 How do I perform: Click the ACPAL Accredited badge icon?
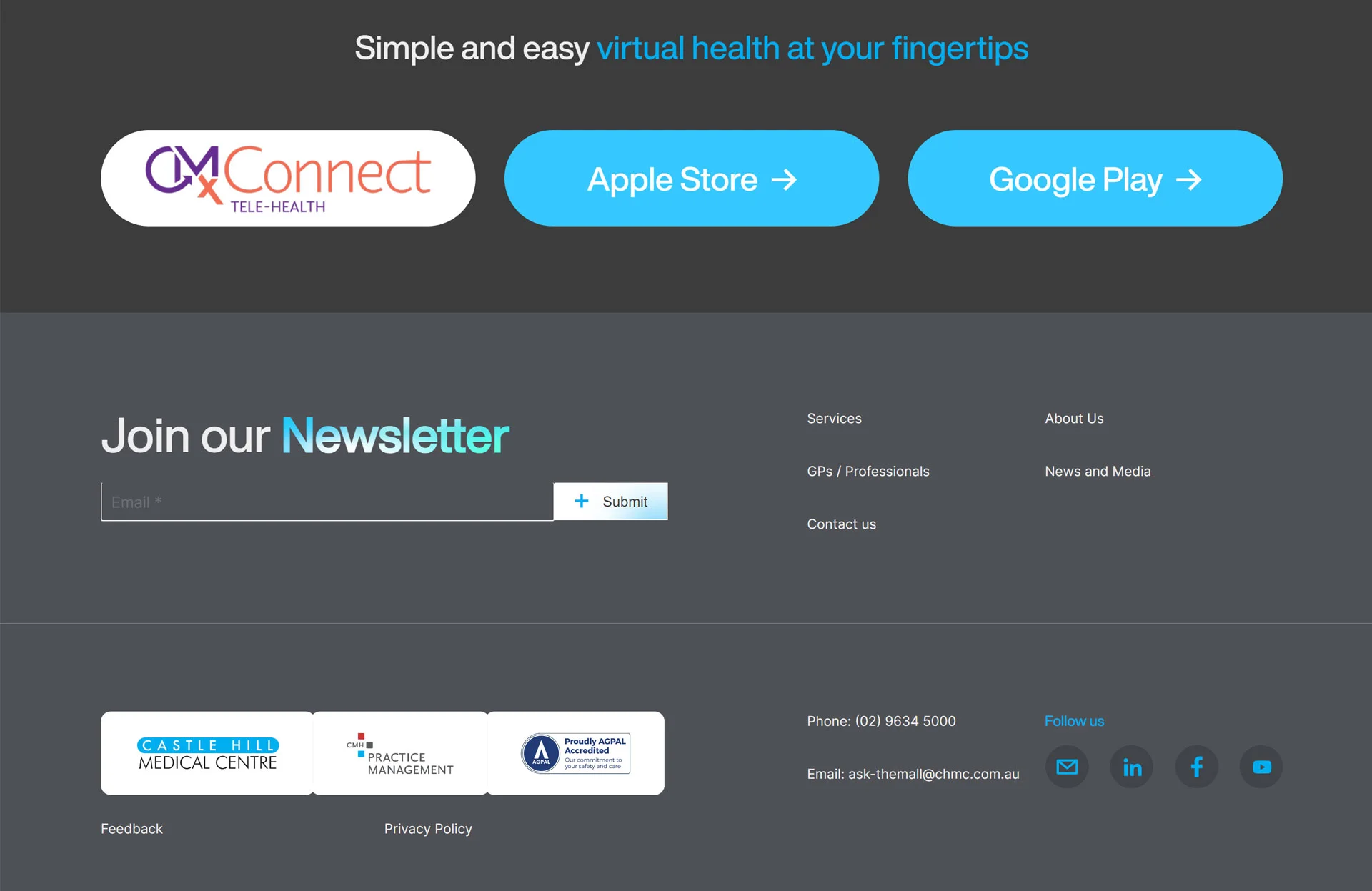575,753
